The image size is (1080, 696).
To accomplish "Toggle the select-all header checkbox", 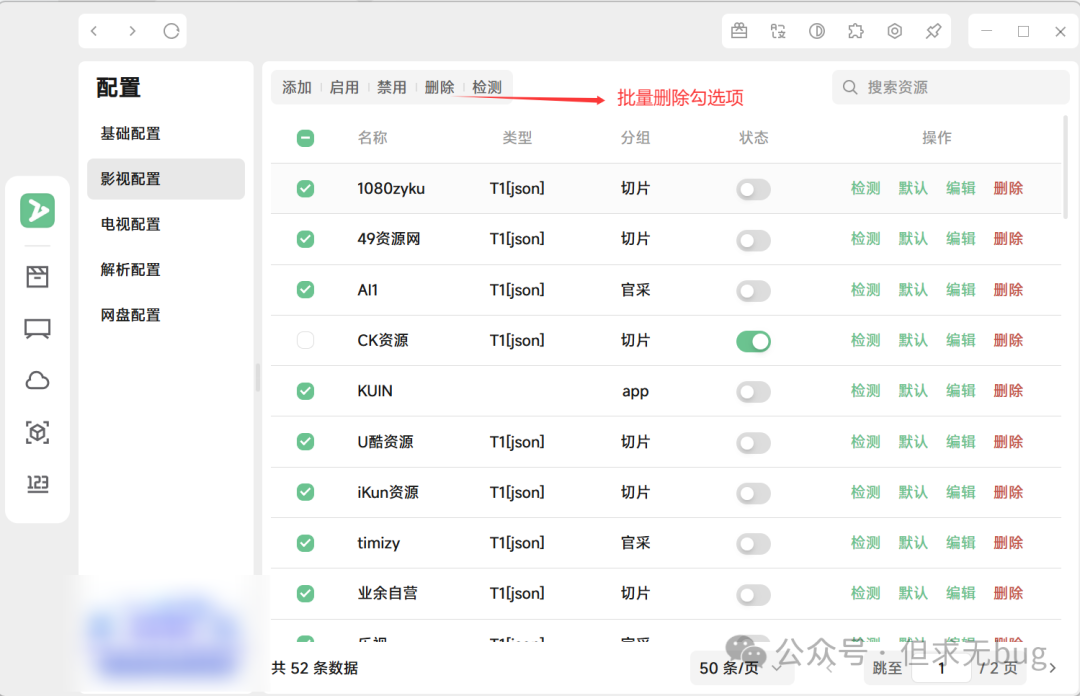I will click(306, 138).
